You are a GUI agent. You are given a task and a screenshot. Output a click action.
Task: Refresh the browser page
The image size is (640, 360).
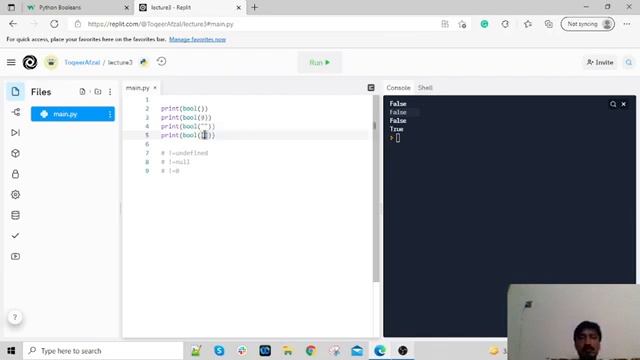click(54, 24)
